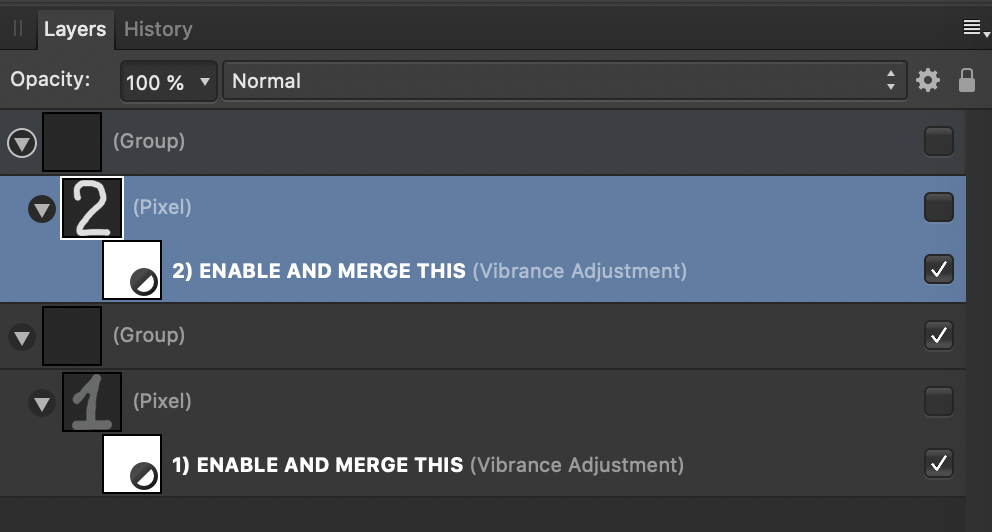Hide the second Group layer
This screenshot has height=532, width=992.
[x=938, y=335]
